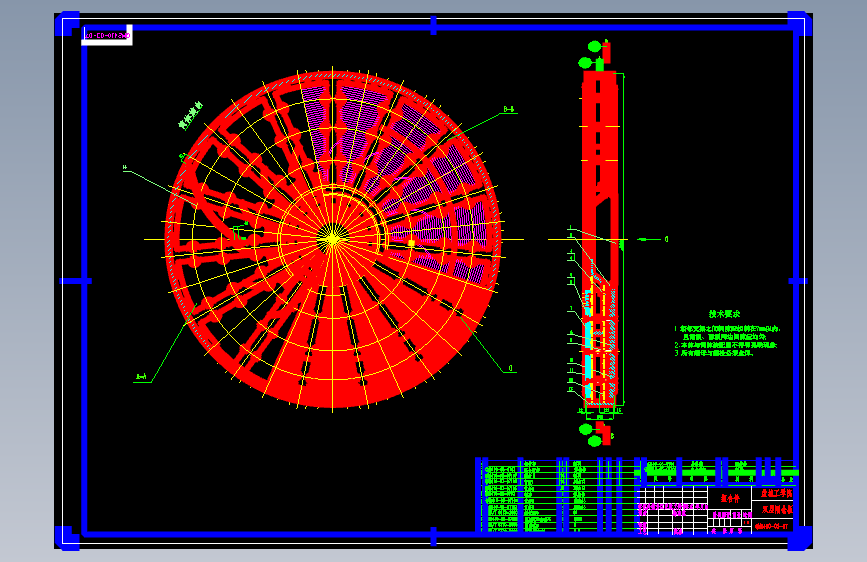Click the red drawing number in title block

click(x=772, y=527)
